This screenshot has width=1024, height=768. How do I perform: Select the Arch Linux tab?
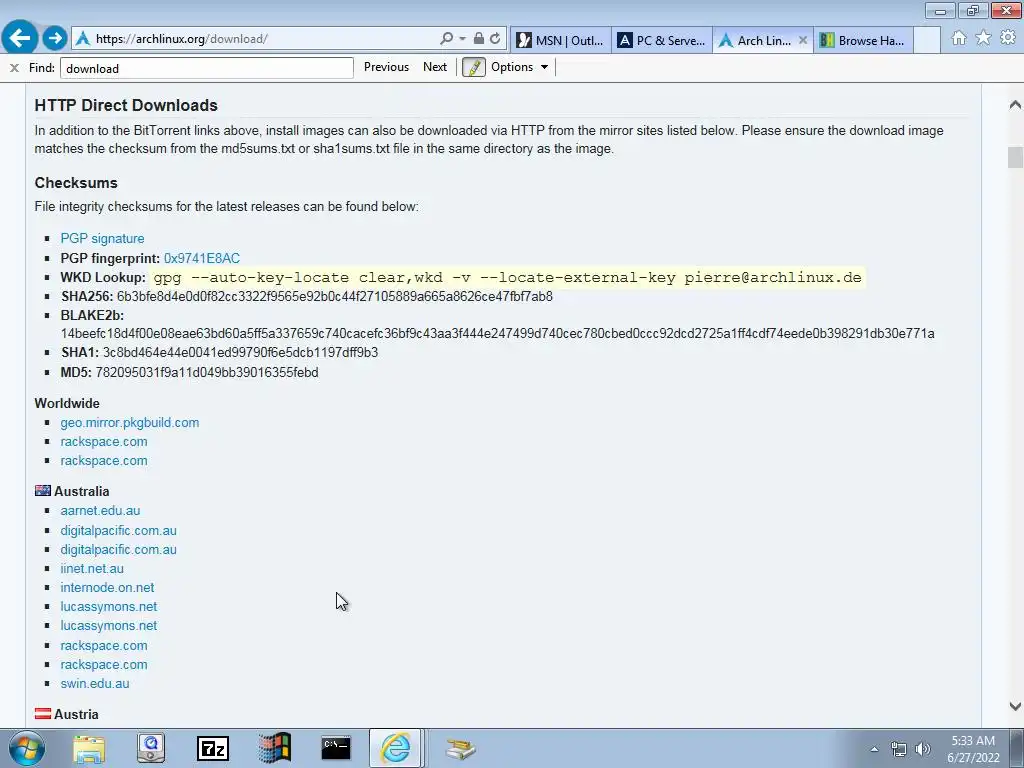[756, 40]
